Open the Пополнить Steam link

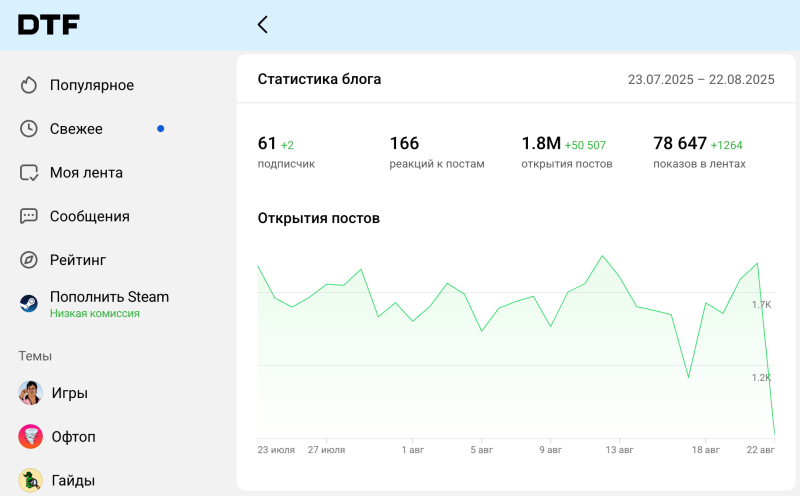tap(109, 297)
